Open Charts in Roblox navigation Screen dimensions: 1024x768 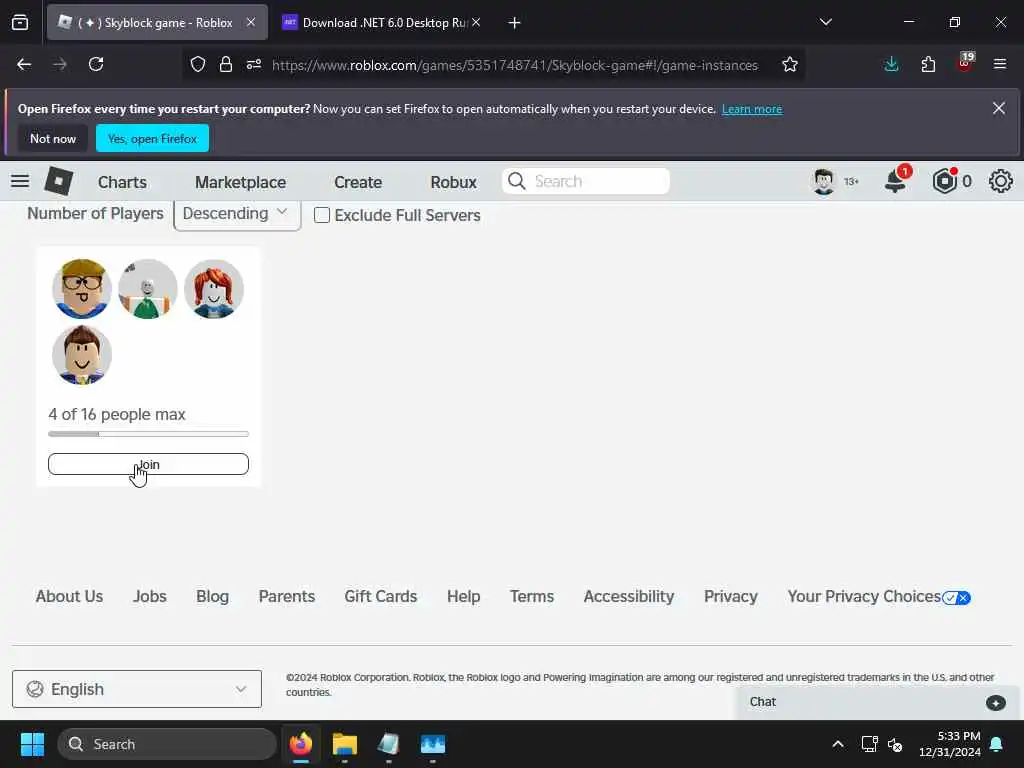click(122, 182)
